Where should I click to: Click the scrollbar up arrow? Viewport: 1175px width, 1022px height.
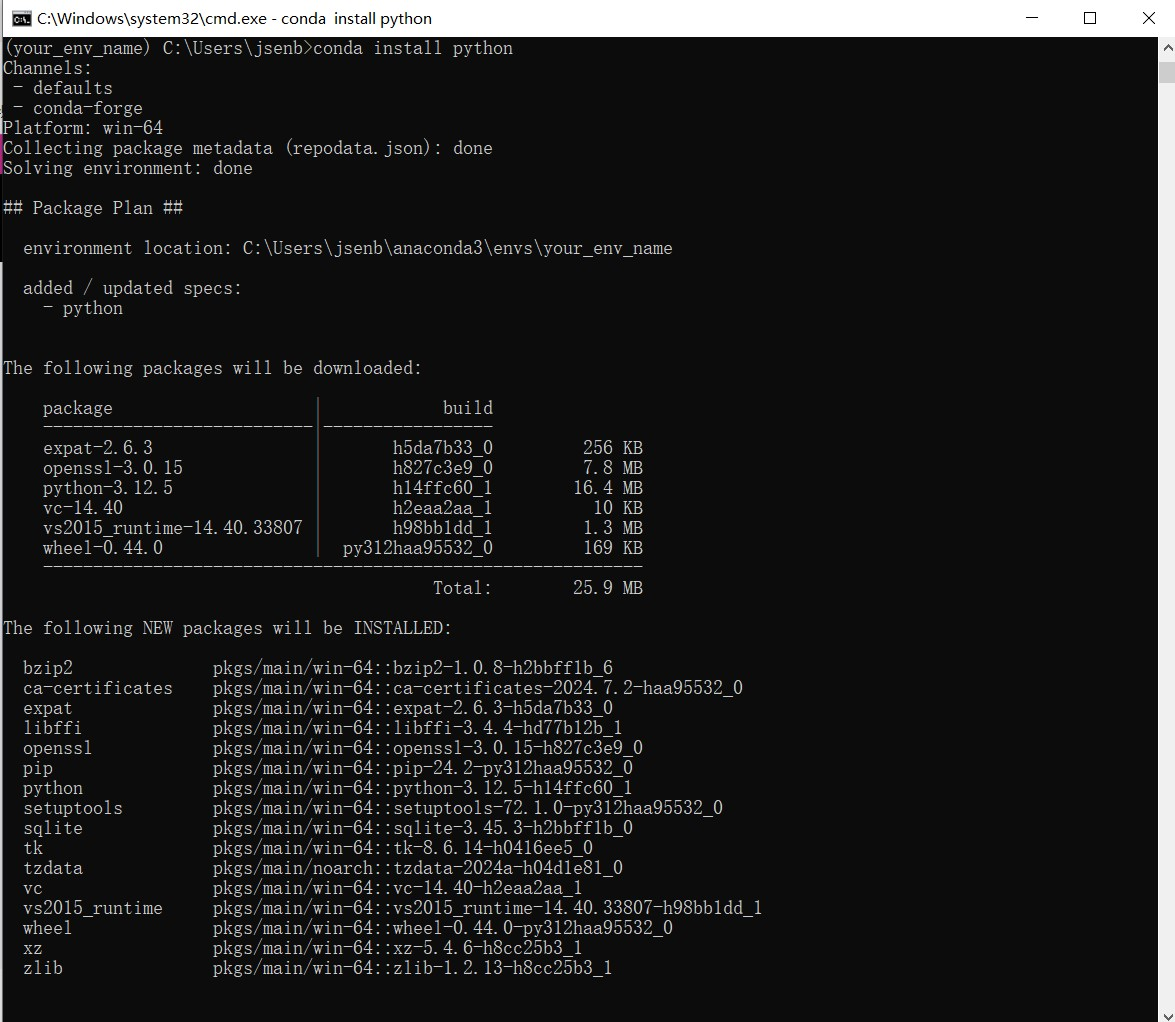1166,47
